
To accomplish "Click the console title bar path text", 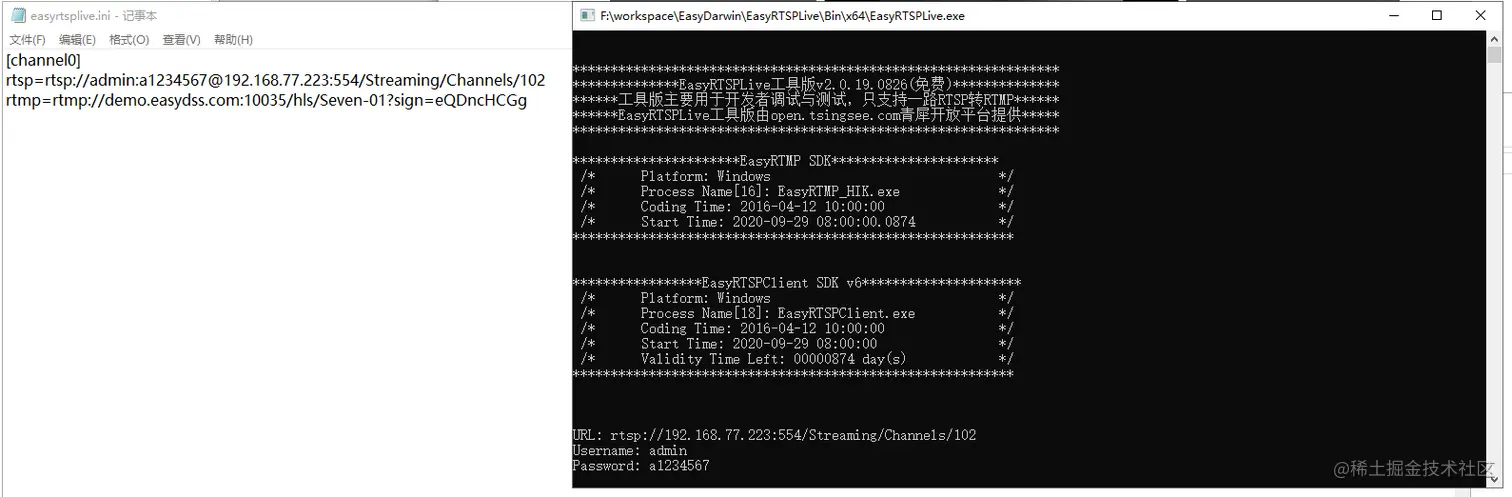I will 782,16.
